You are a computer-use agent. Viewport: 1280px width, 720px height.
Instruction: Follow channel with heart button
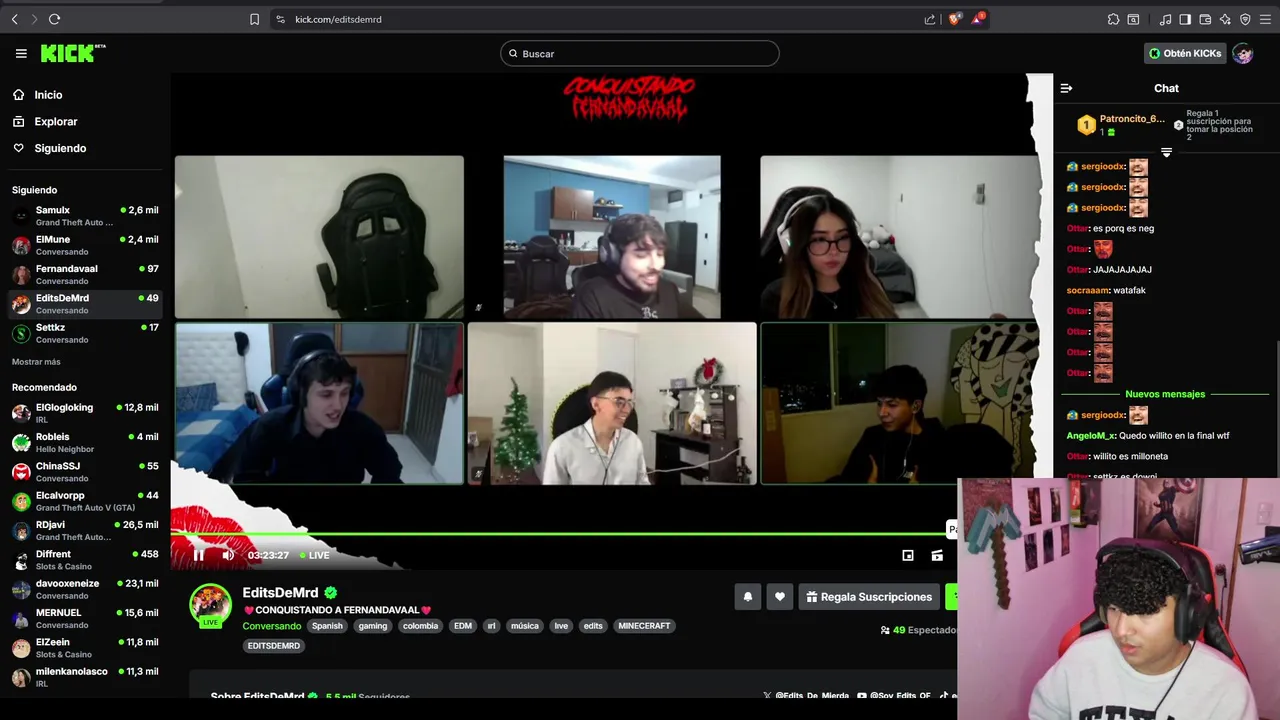click(x=780, y=597)
